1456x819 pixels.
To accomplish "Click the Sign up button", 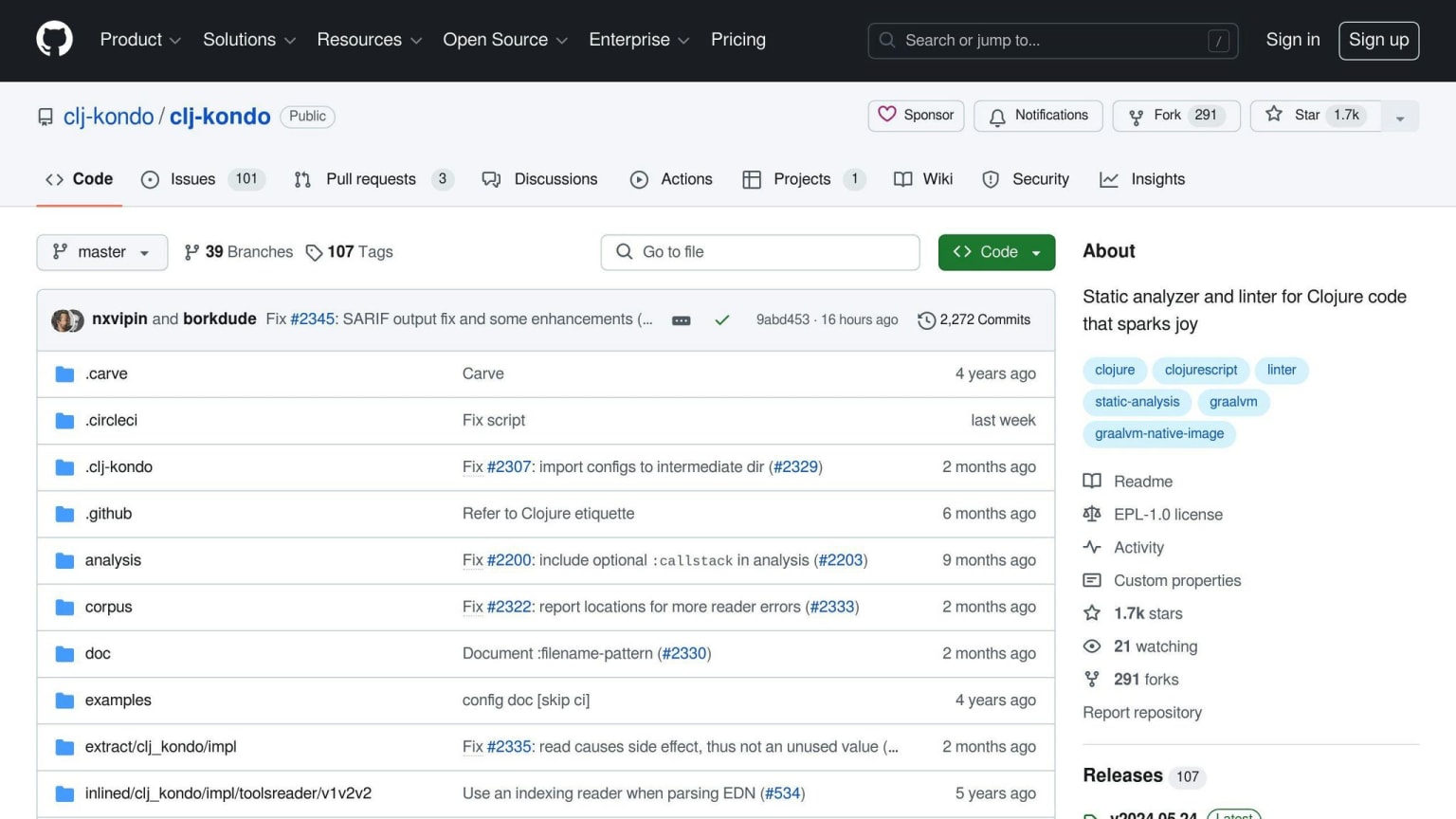I will coord(1378,40).
